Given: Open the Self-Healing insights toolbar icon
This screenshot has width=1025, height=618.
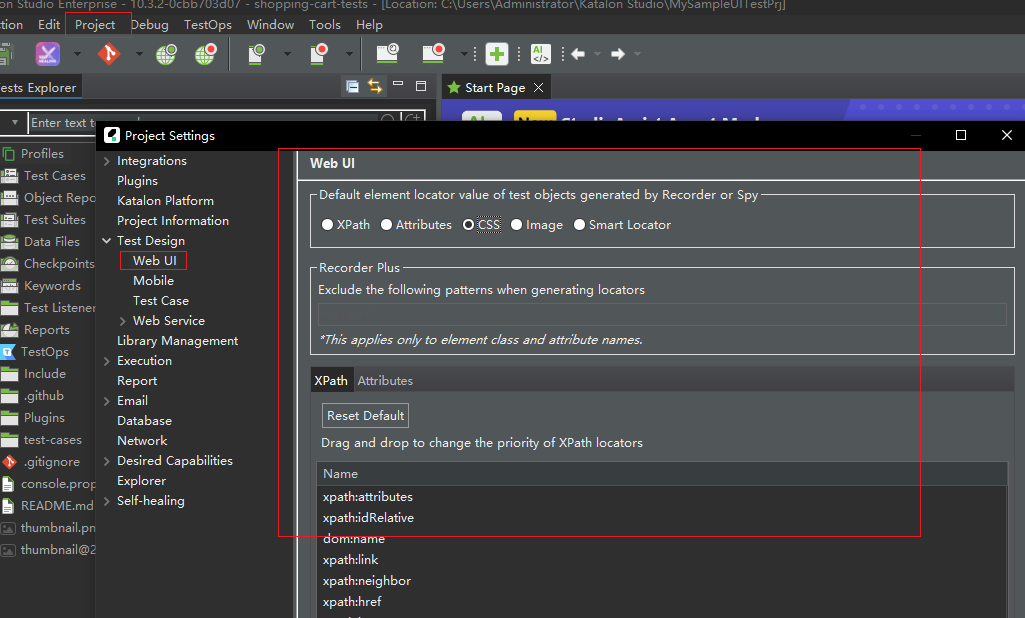Looking at the screenshot, I should [x=47, y=54].
